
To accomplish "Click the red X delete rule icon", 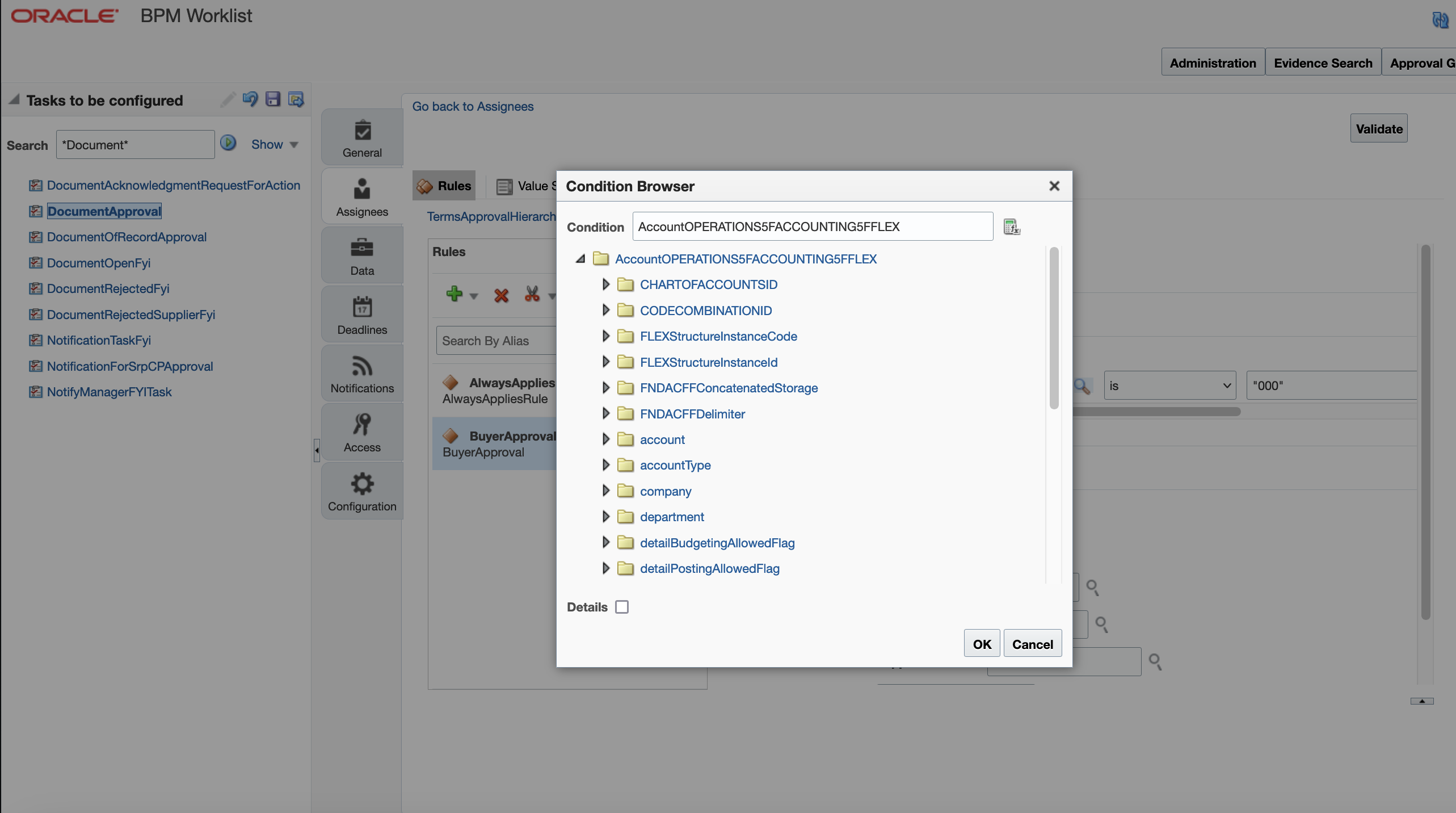I will [501, 295].
